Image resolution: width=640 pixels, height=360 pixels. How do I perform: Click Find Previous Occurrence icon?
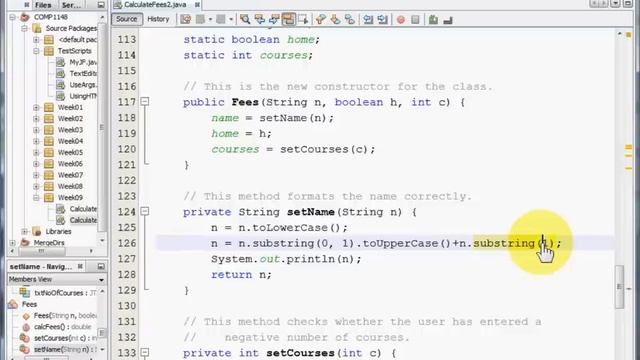[260, 19]
